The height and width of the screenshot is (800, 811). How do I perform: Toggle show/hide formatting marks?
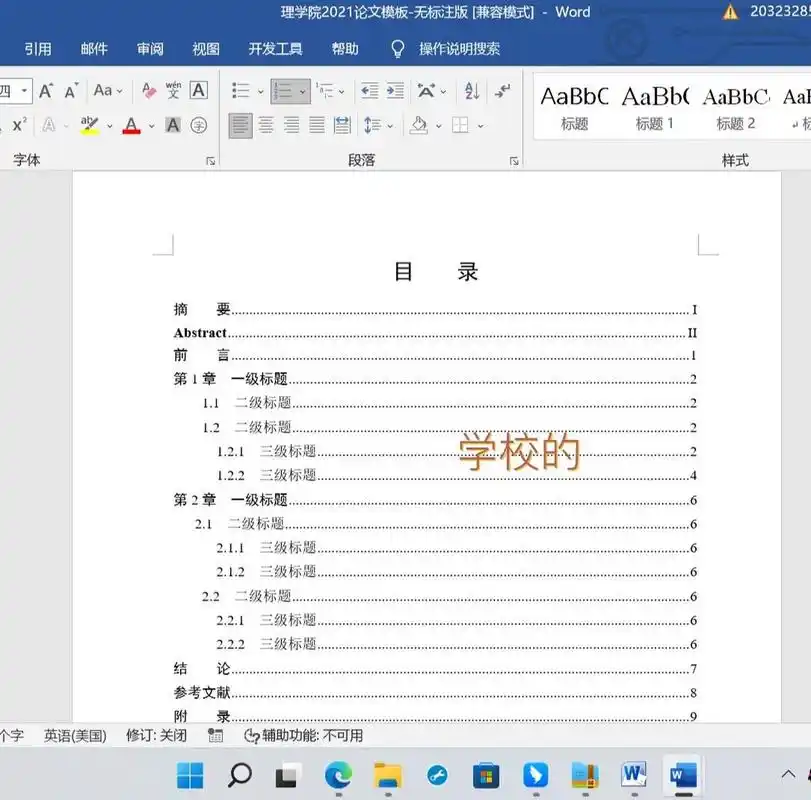(503, 92)
